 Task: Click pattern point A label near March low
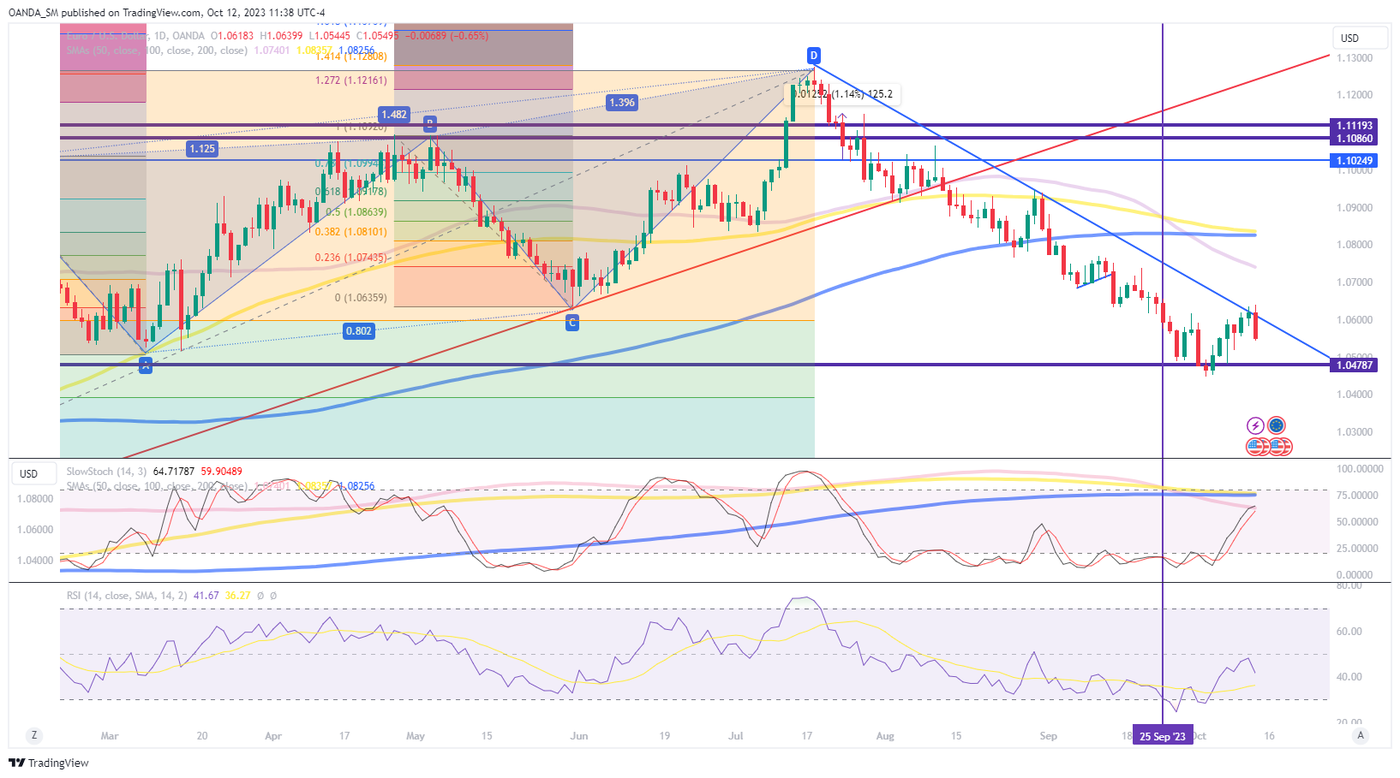point(146,364)
